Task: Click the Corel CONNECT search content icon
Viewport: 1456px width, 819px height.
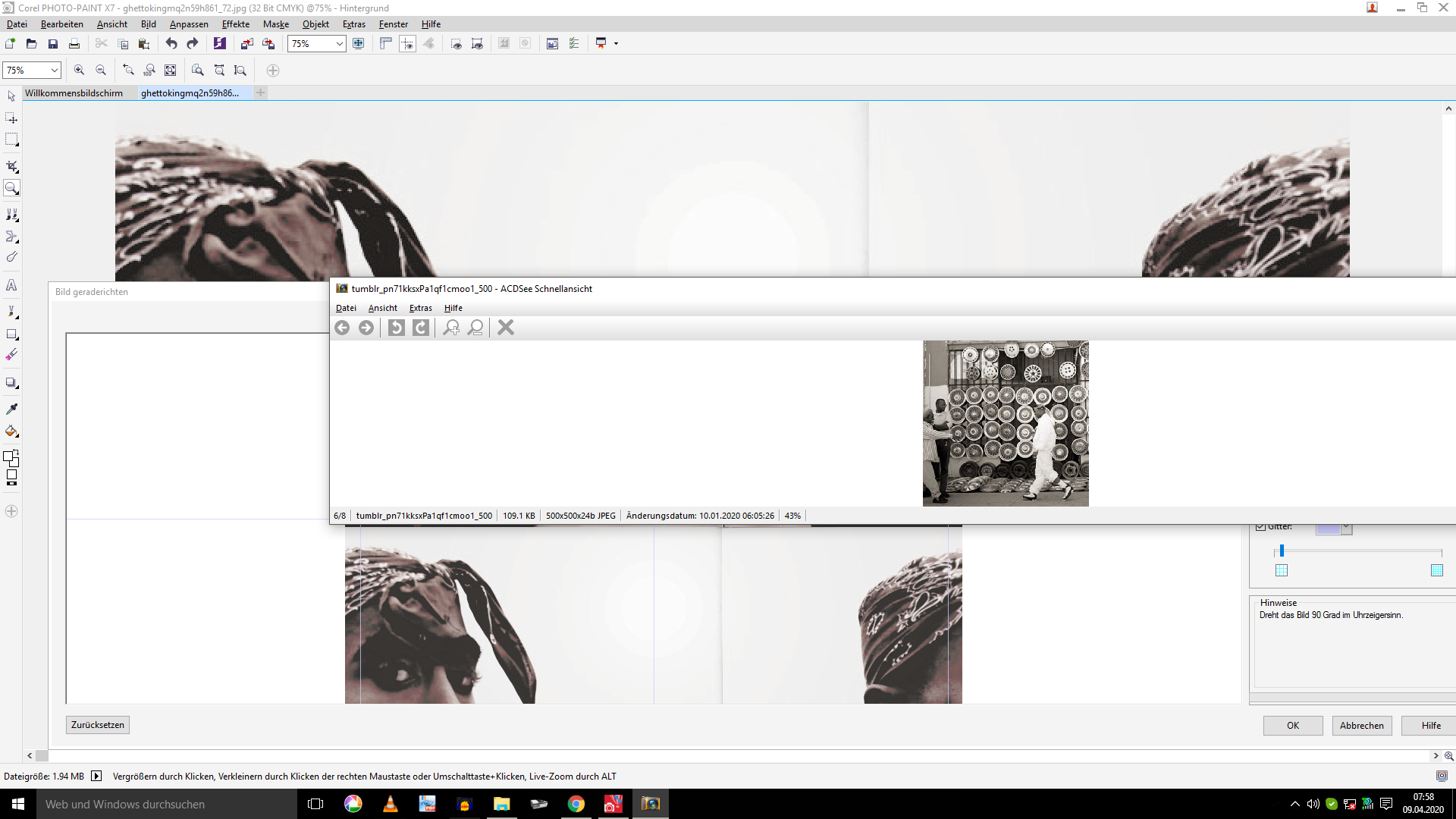Action: (220, 44)
